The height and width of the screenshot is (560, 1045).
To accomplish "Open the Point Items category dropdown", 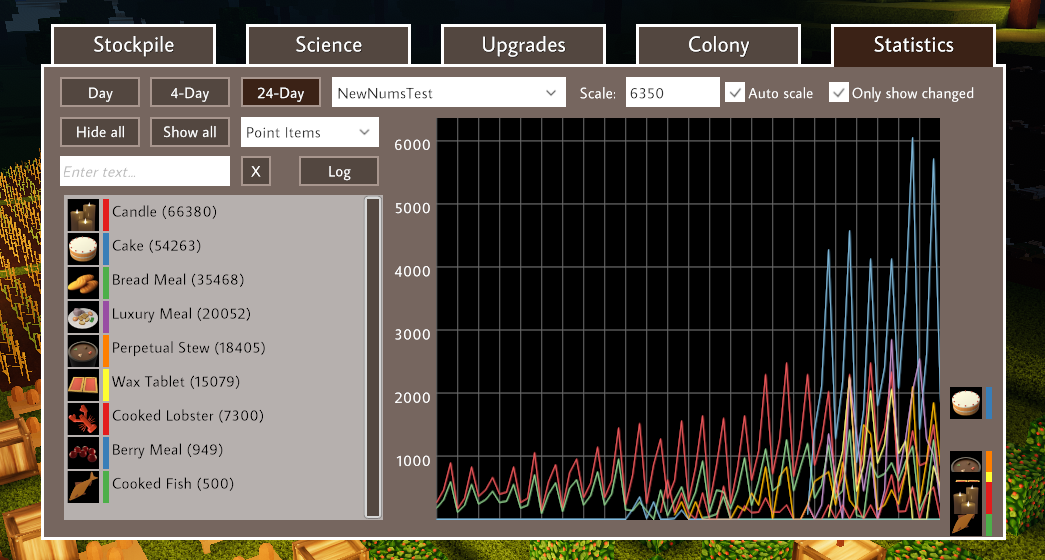I will point(310,132).
